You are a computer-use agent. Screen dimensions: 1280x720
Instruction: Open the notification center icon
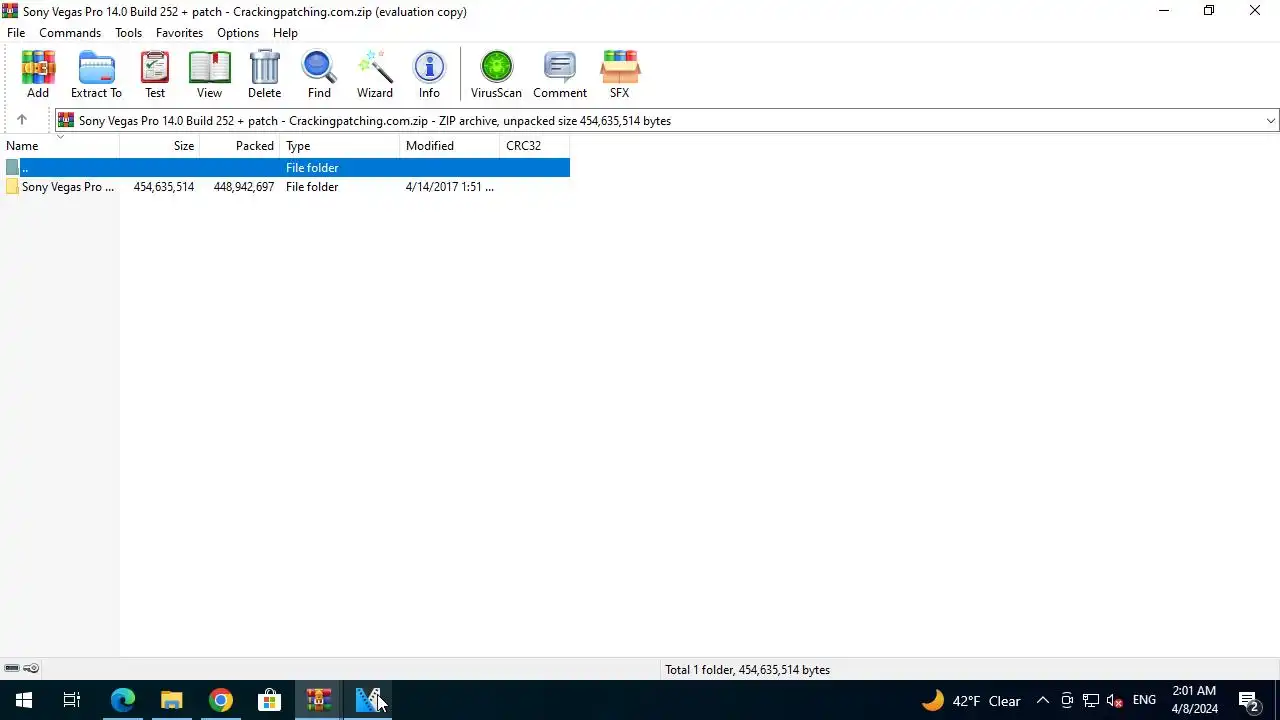pyautogui.click(x=1248, y=700)
